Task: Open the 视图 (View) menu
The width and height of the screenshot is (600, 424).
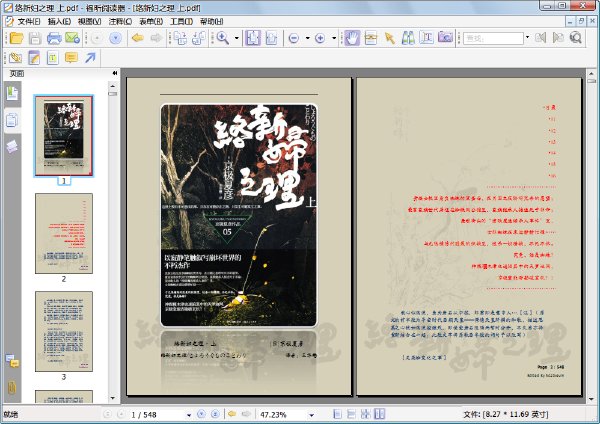Action: point(90,21)
